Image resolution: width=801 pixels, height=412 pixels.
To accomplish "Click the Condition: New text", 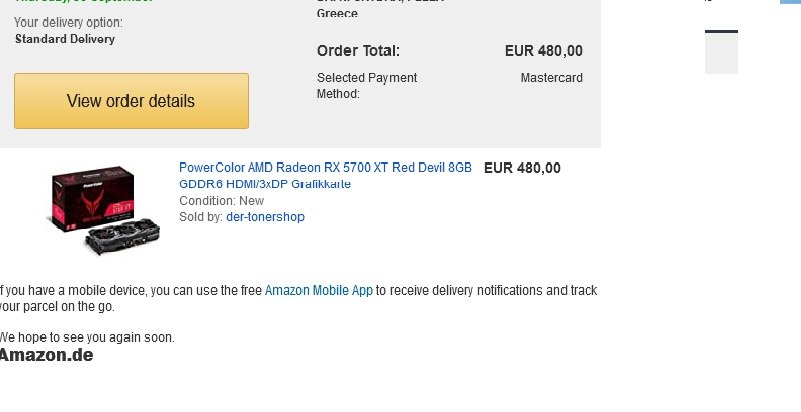I will [x=221, y=201].
